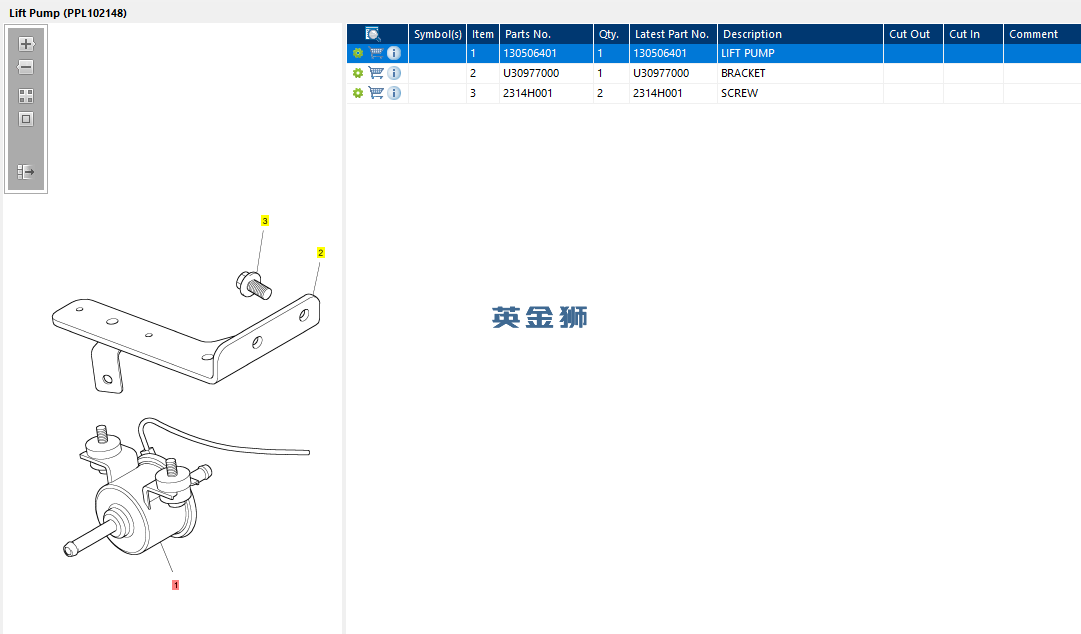Screen dimensions: 1081x634
Task: Select parts number 2314H001 cell
Action: (546, 93)
